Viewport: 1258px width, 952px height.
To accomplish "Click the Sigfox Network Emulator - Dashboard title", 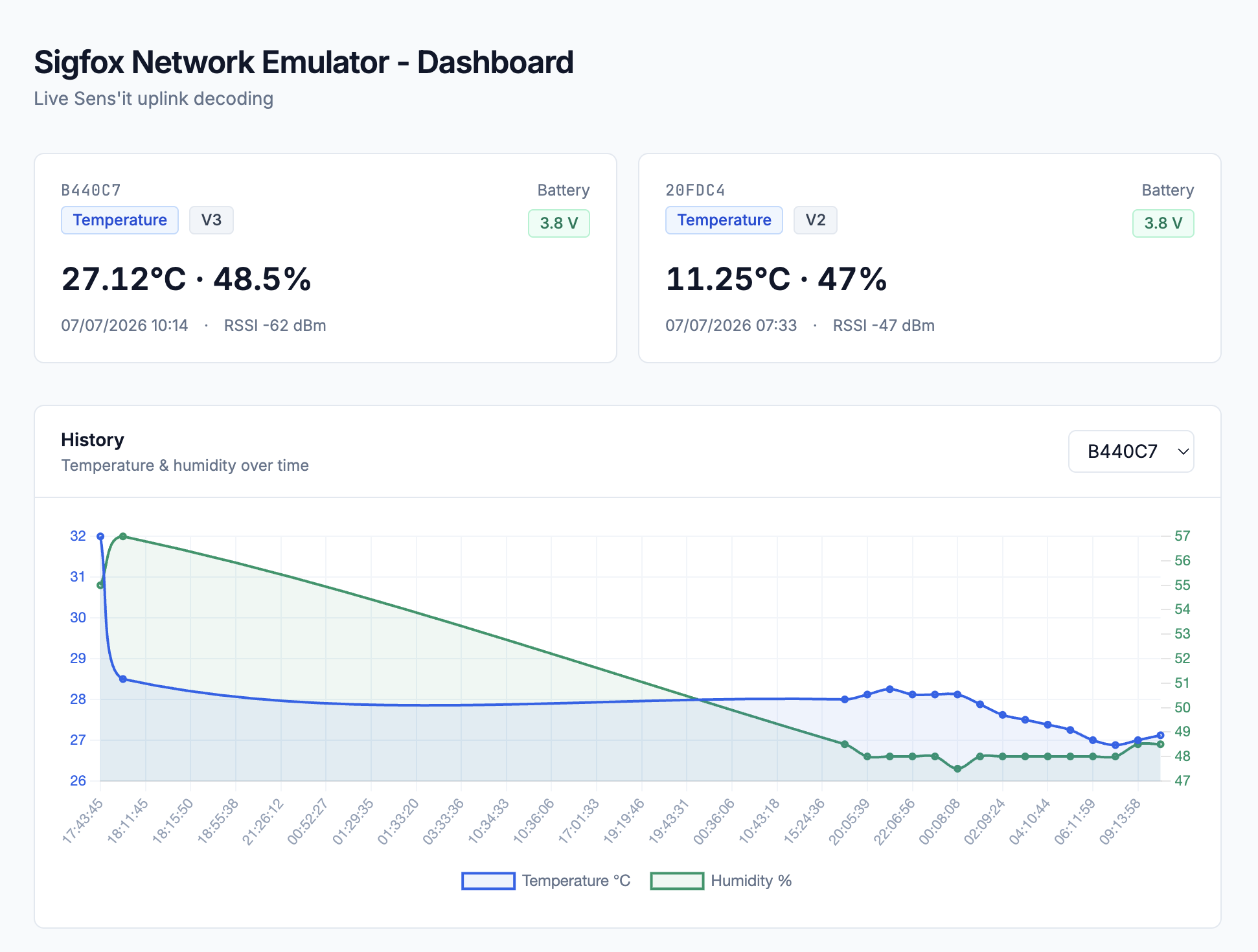I will pyautogui.click(x=304, y=63).
